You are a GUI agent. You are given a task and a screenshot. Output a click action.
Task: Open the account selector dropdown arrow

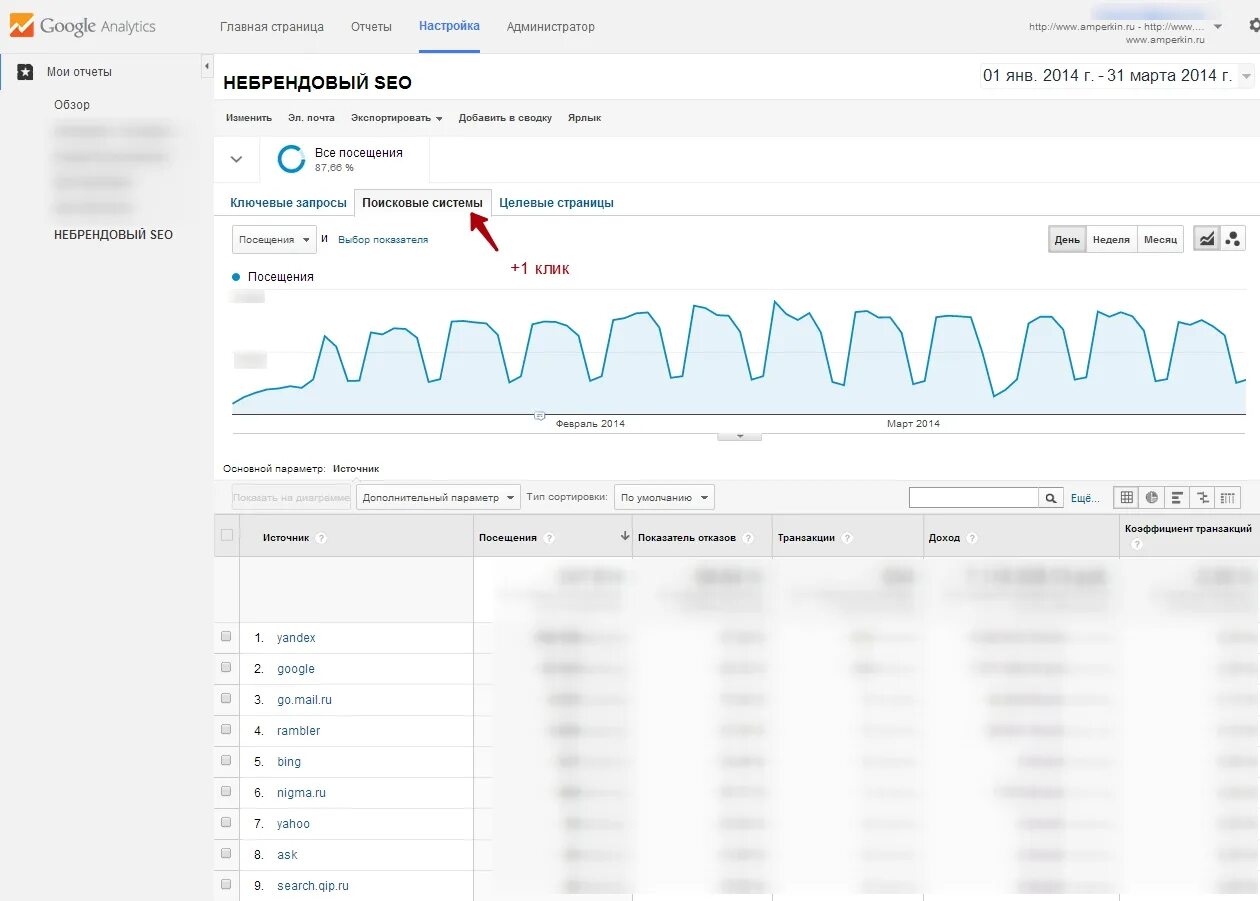[1217, 27]
